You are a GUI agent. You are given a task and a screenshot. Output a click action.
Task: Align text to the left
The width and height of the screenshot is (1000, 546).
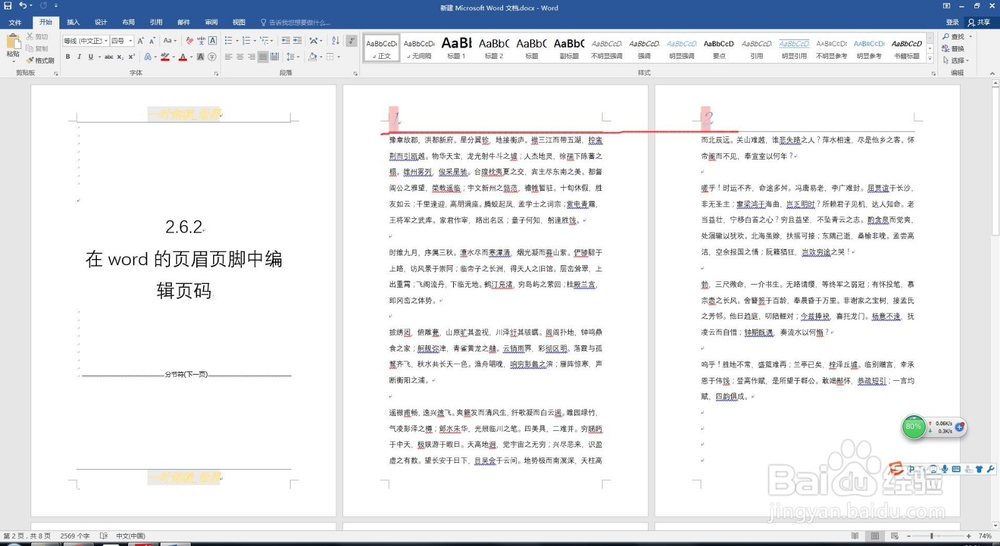(228, 57)
